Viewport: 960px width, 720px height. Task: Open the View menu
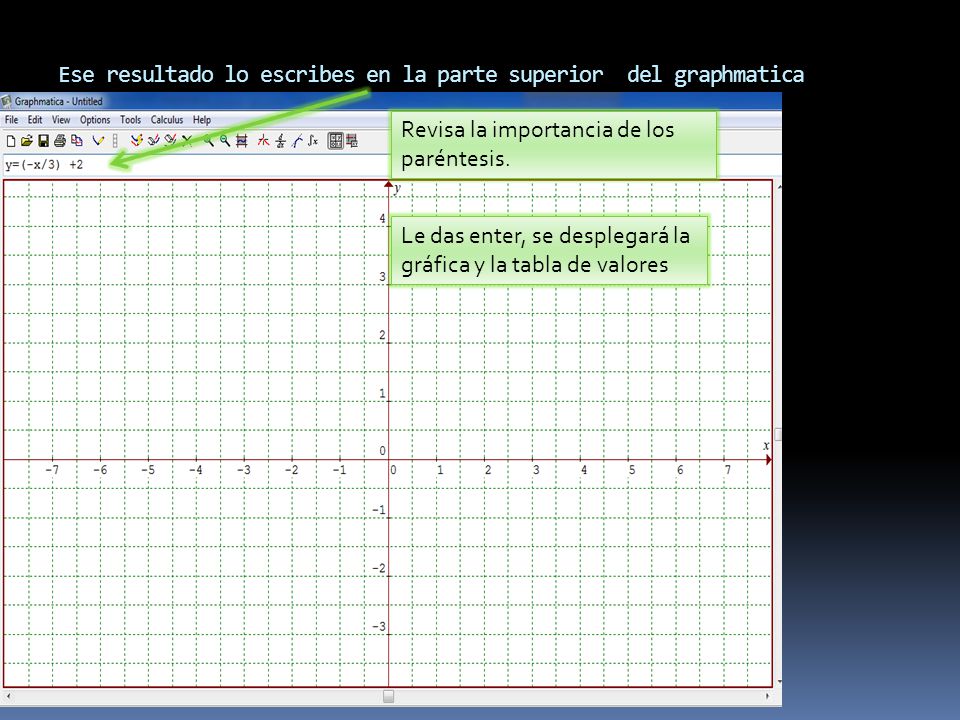[61, 120]
